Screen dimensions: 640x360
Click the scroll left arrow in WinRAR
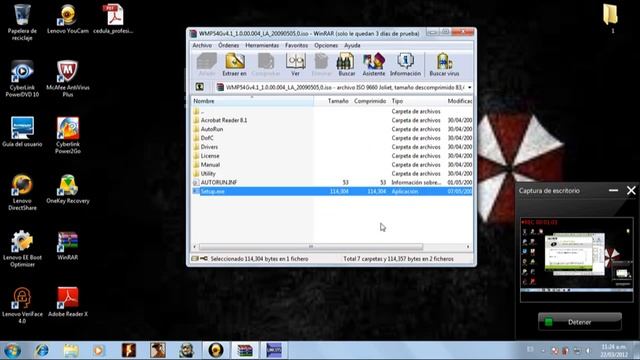coord(195,247)
